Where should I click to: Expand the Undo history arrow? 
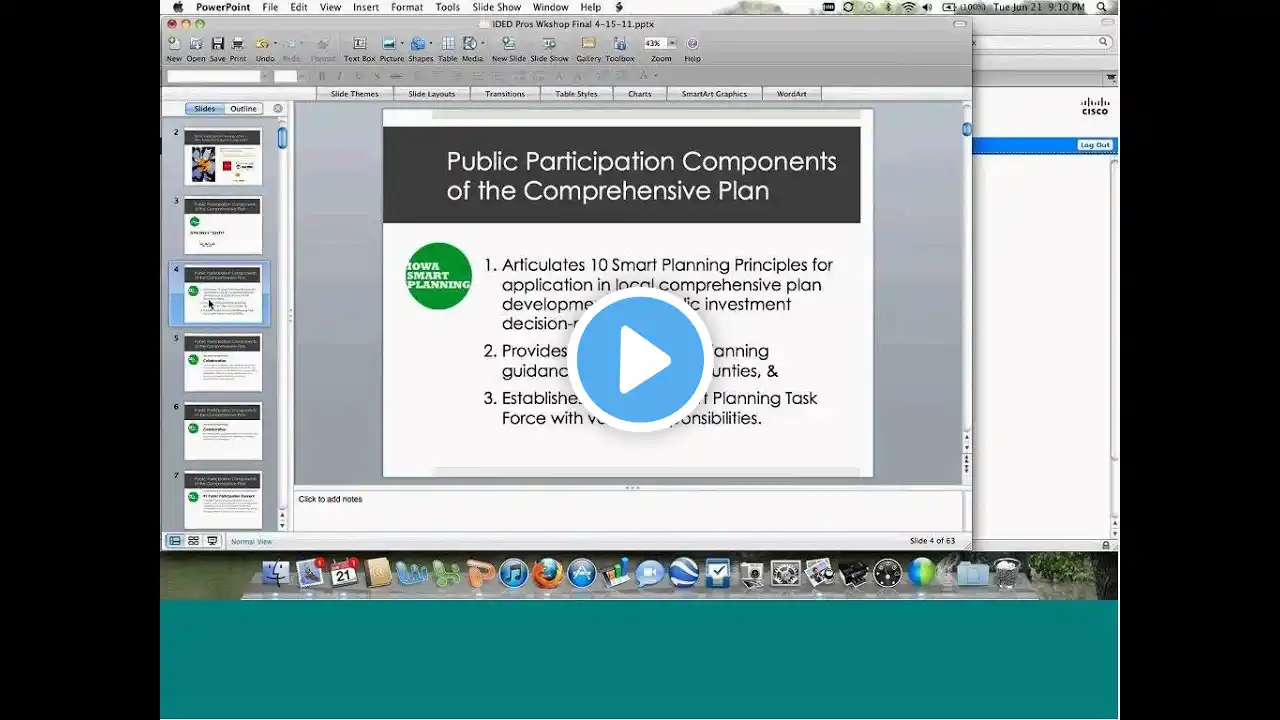click(274, 44)
